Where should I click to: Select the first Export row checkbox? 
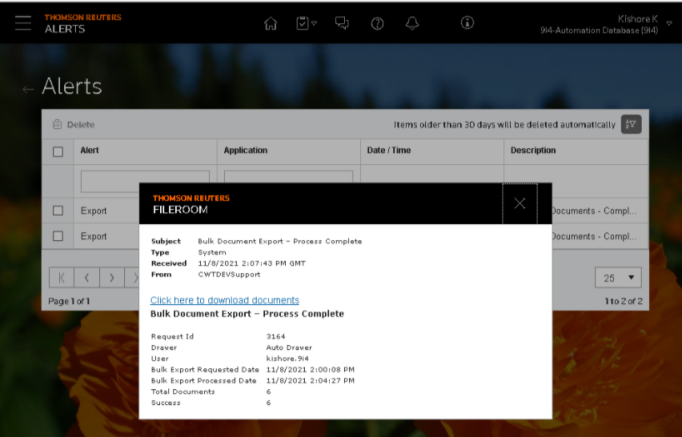(x=58, y=210)
